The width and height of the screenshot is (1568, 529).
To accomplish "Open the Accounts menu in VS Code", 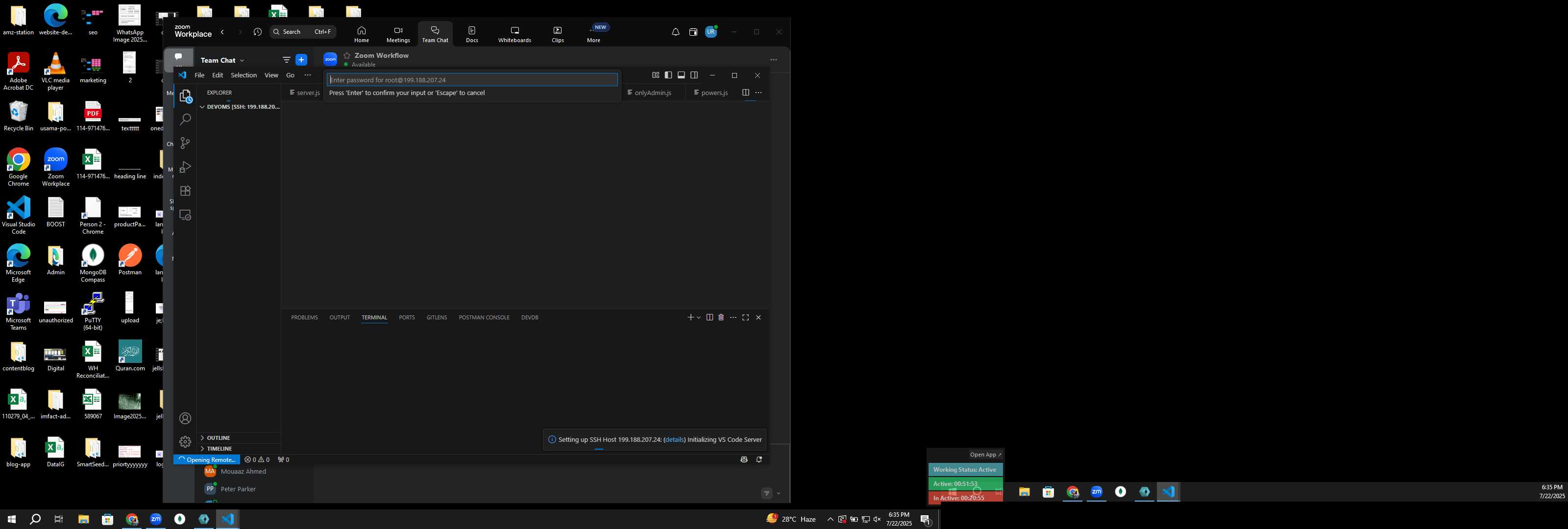I will (x=186, y=418).
